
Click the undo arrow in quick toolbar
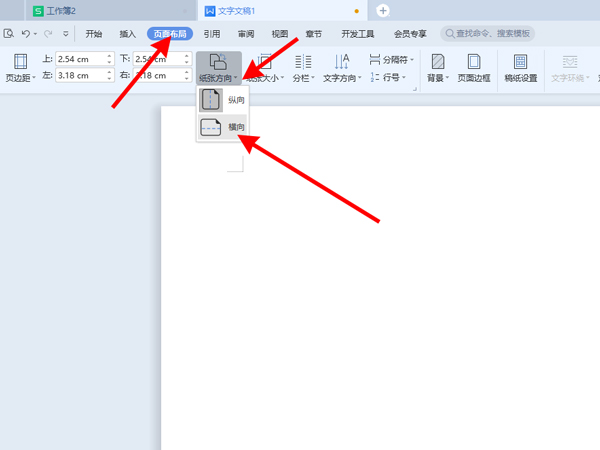tap(26, 33)
